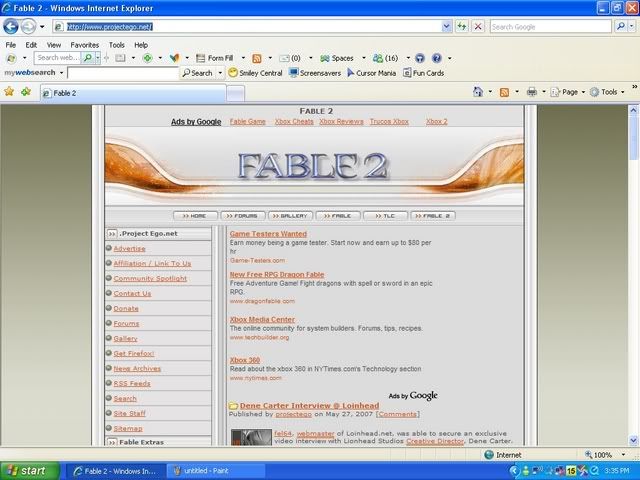
Task: Click the Xbox Cheats ad link
Action: click(294, 122)
